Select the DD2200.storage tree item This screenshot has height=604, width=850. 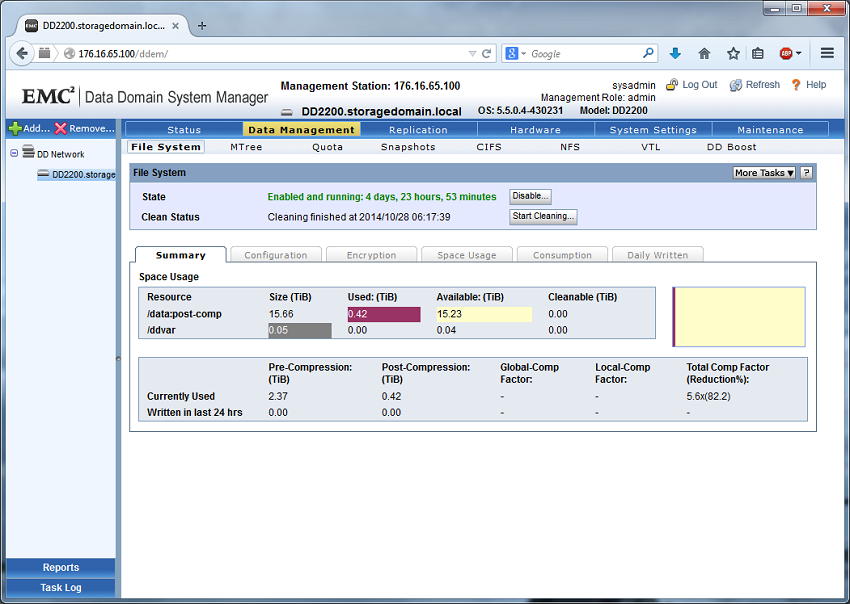tap(76, 175)
